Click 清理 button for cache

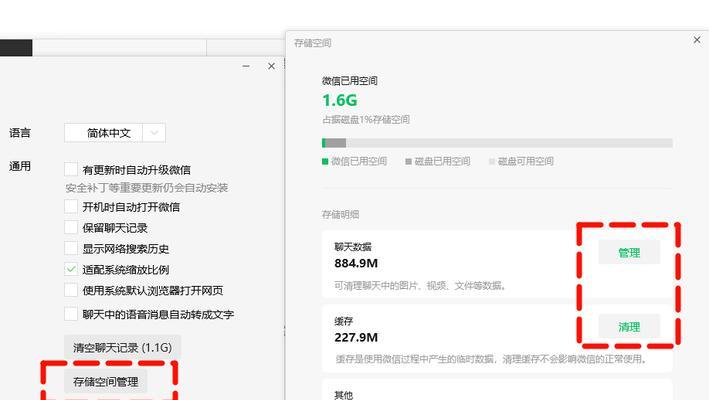(x=629, y=327)
